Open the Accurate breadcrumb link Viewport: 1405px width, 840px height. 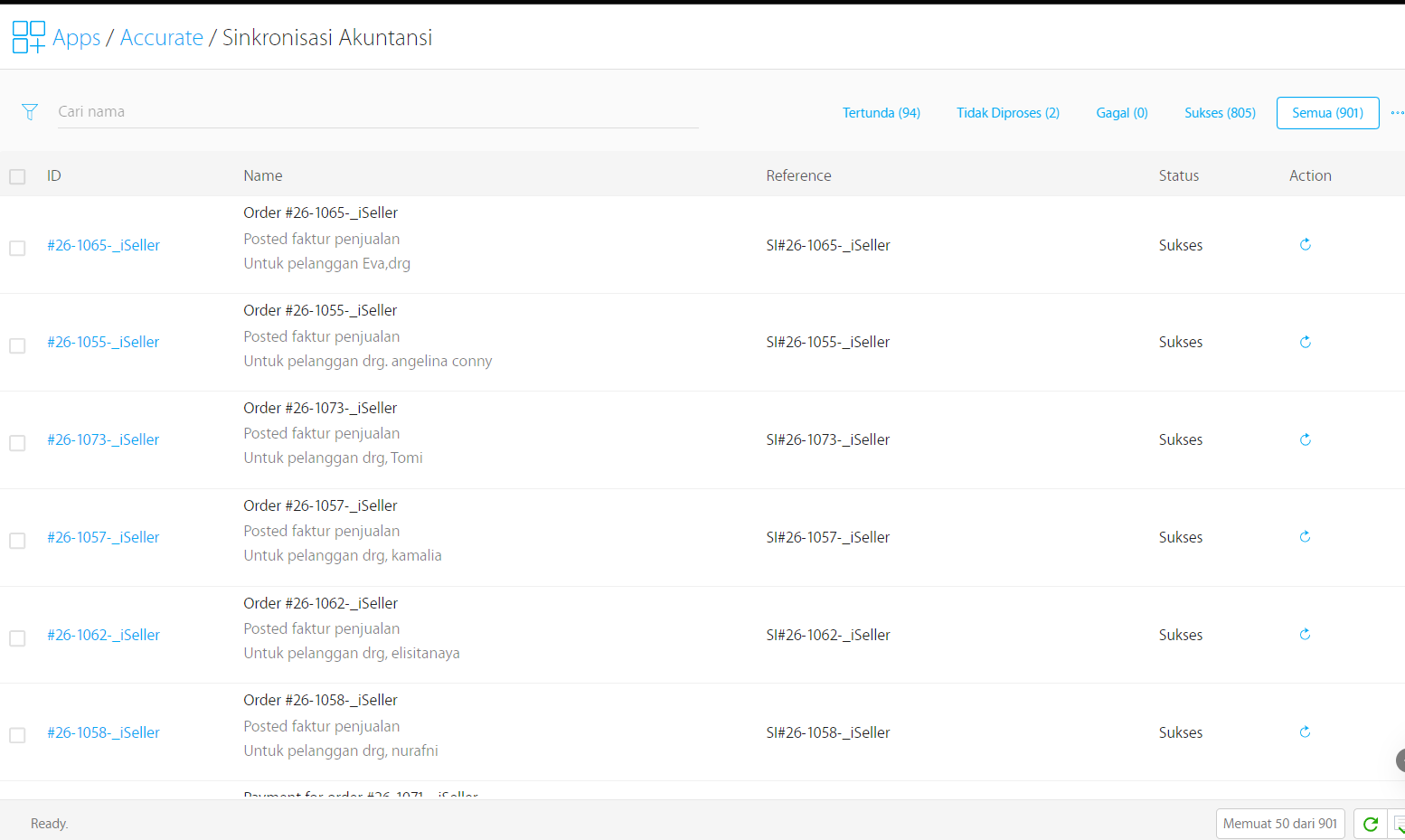tap(162, 38)
